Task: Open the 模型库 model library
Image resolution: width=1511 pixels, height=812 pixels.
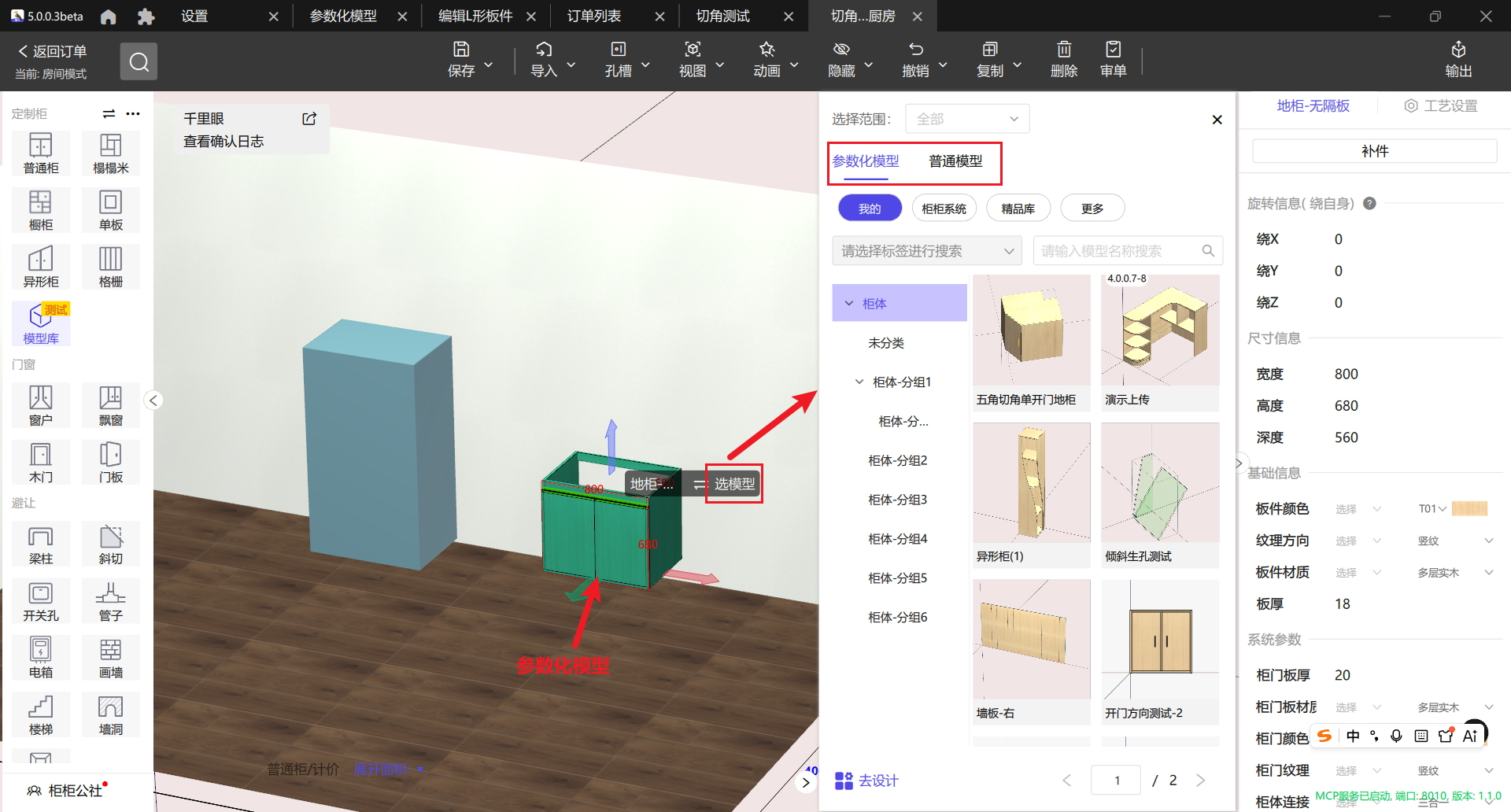Action: click(x=41, y=323)
